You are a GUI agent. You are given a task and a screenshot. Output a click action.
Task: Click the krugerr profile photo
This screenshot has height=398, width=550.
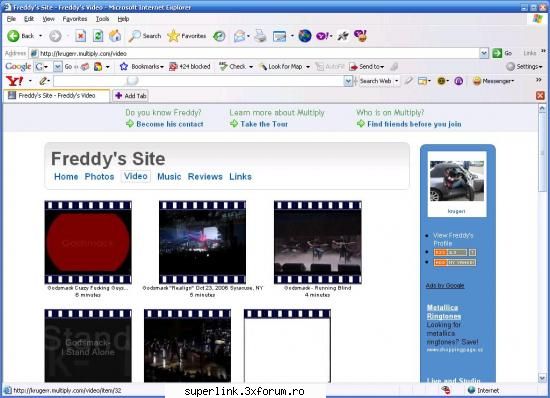click(457, 181)
